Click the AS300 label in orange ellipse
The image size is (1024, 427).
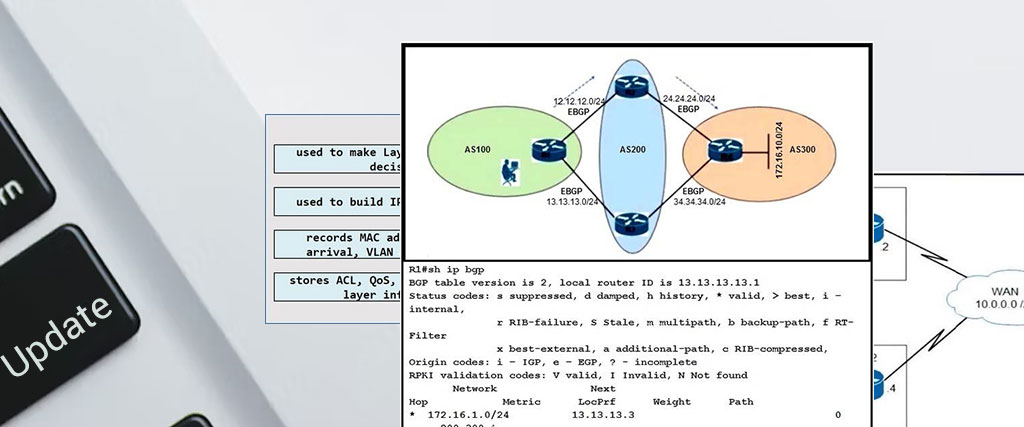coord(802,150)
